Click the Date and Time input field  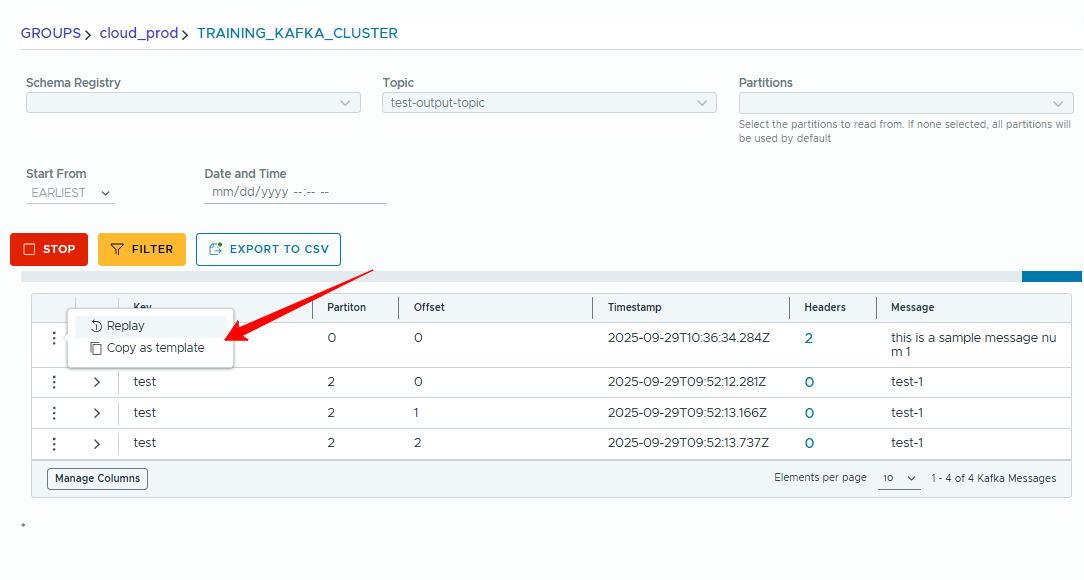pos(294,192)
